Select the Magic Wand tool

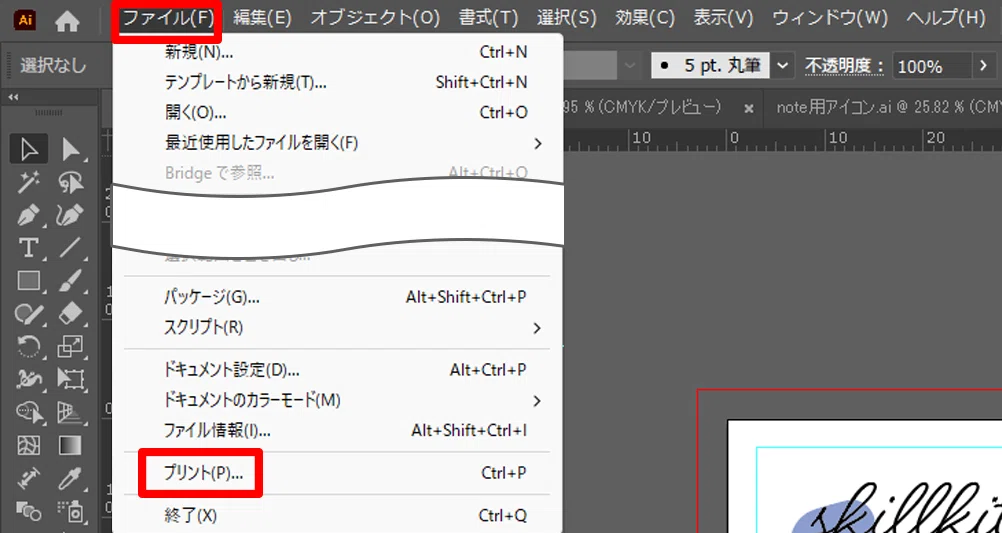28,183
